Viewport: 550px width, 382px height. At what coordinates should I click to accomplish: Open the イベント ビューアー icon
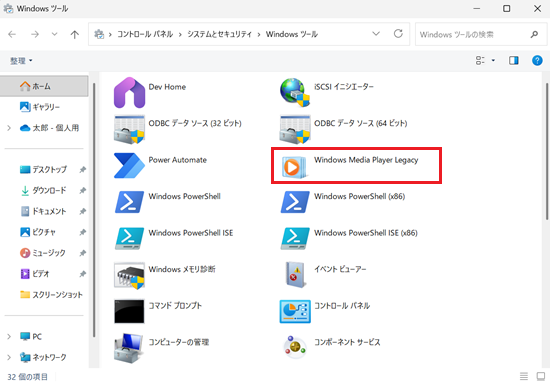tap(295, 275)
